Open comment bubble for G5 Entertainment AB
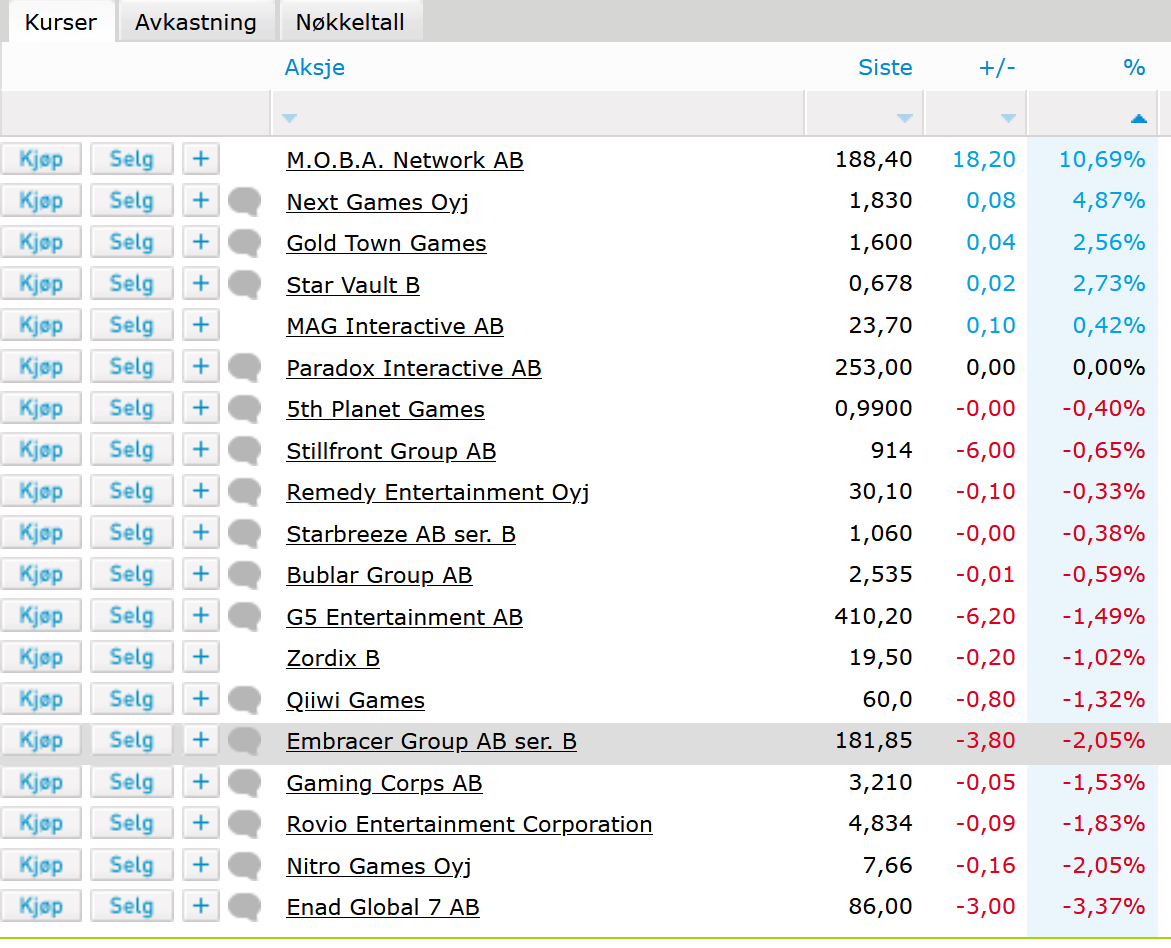The image size is (1171, 948). [x=244, y=616]
